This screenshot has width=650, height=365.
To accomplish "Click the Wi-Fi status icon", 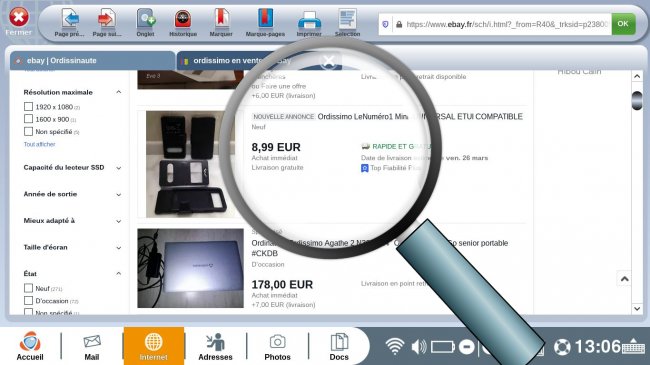I will (x=395, y=346).
